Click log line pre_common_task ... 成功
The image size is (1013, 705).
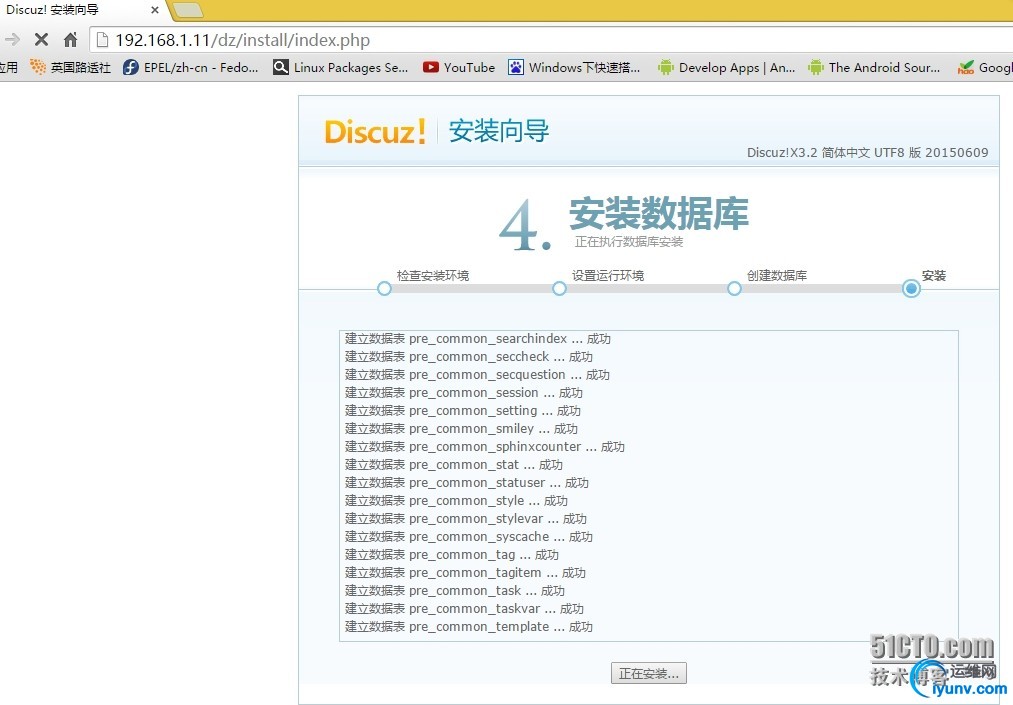(x=455, y=591)
